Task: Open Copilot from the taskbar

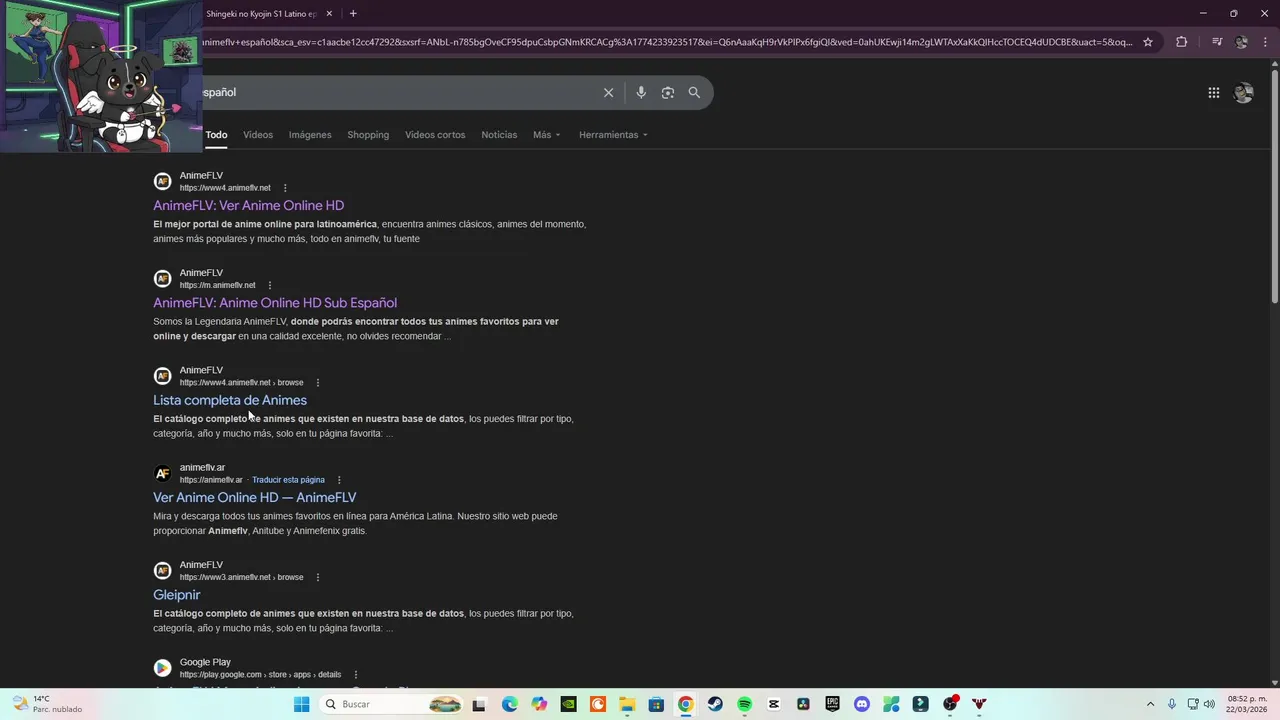Action: click(539, 704)
